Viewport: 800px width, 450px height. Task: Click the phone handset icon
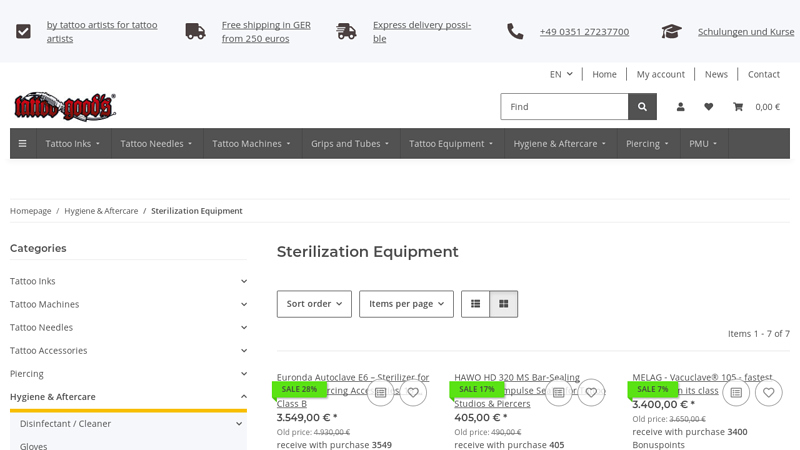[515, 32]
